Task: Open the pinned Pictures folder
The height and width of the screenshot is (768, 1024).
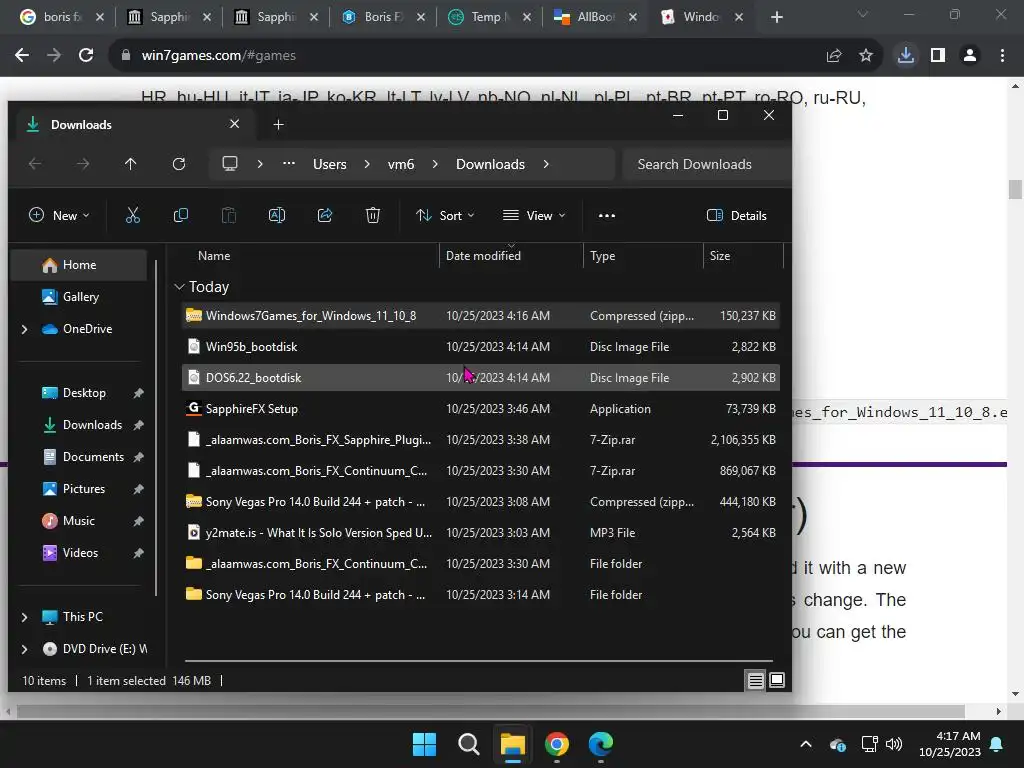Action: tap(84, 489)
